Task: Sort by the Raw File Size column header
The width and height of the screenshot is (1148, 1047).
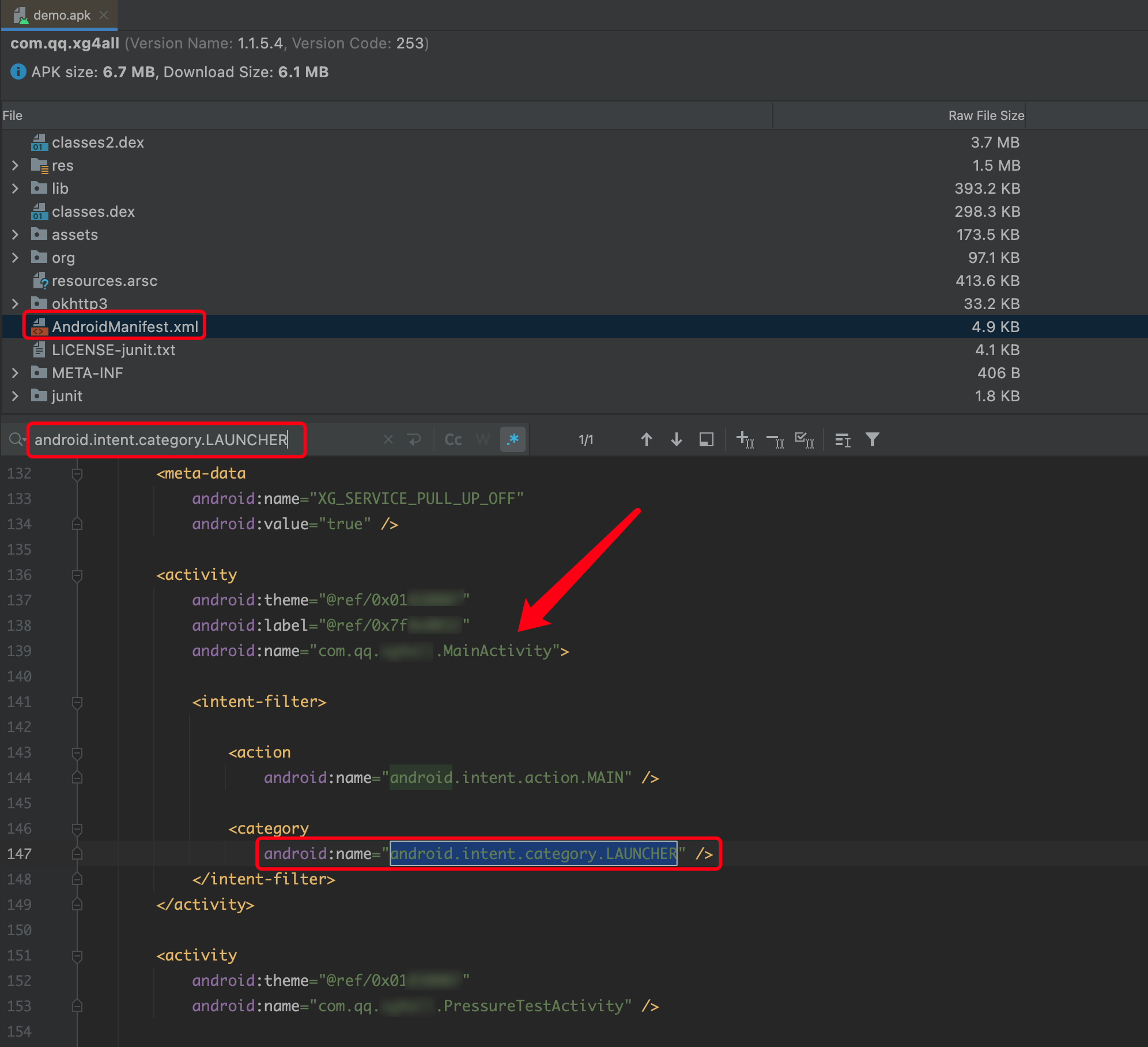Action: click(x=985, y=115)
